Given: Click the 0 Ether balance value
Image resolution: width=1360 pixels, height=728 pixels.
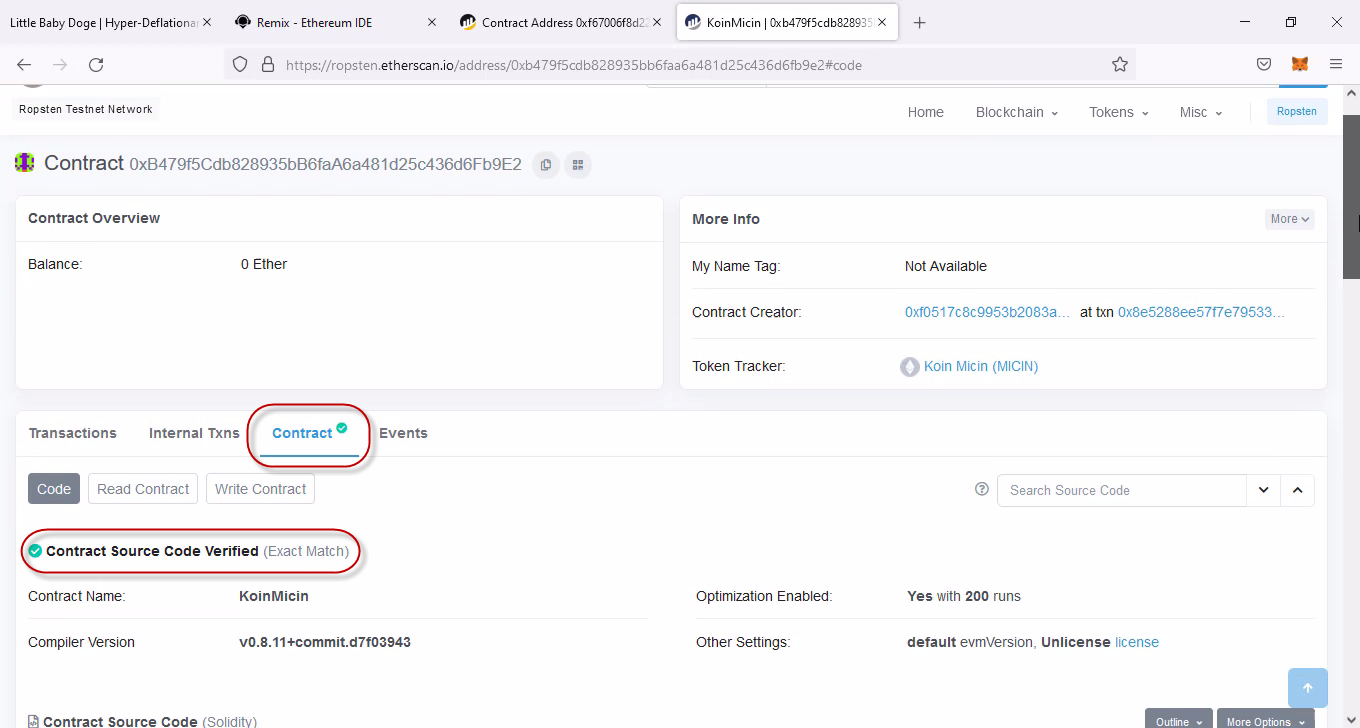Looking at the screenshot, I should click(264, 264).
